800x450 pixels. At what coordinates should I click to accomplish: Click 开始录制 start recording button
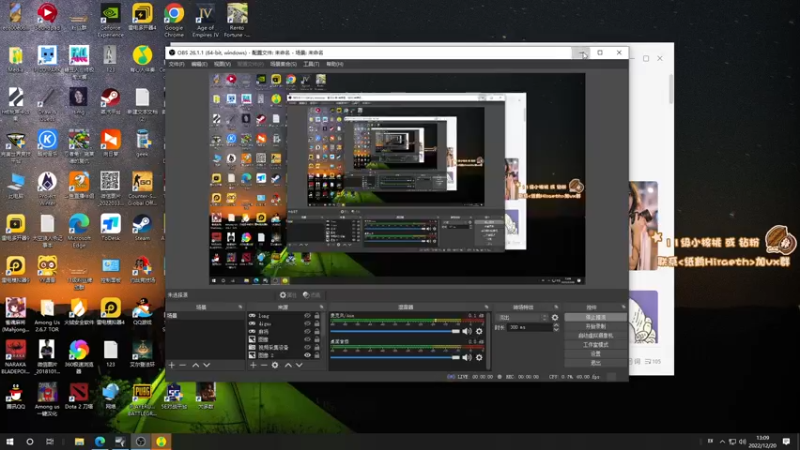(595, 327)
